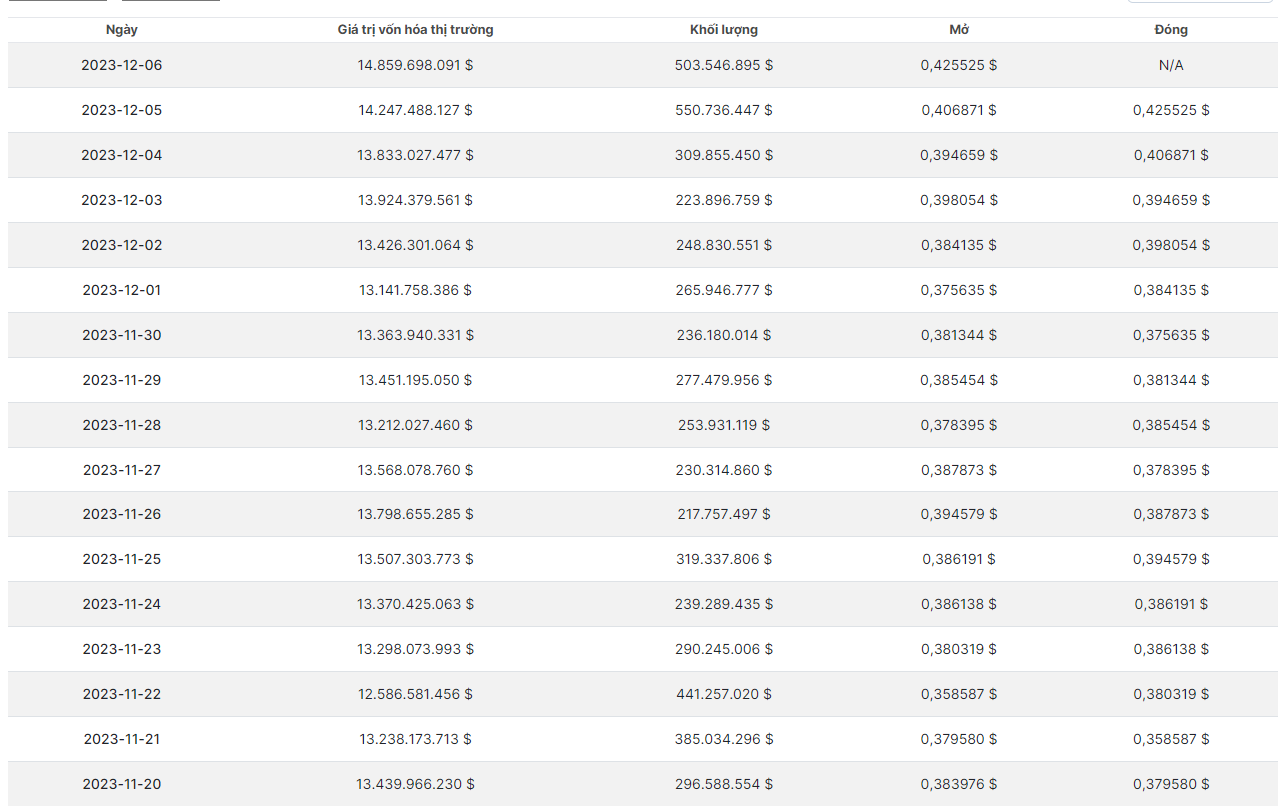This screenshot has height=812, width=1280.
Task: Click volume value 550.736.447 $
Action: (x=724, y=110)
